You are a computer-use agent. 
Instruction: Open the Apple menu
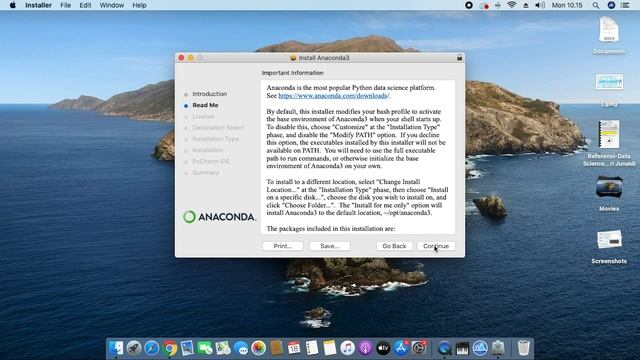click(13, 5)
